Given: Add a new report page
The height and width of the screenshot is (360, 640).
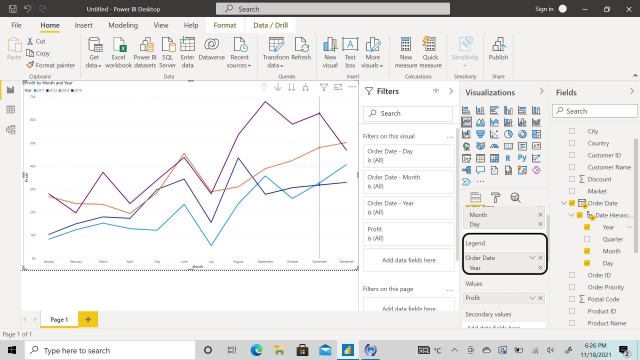Looking at the screenshot, I should point(88,319).
